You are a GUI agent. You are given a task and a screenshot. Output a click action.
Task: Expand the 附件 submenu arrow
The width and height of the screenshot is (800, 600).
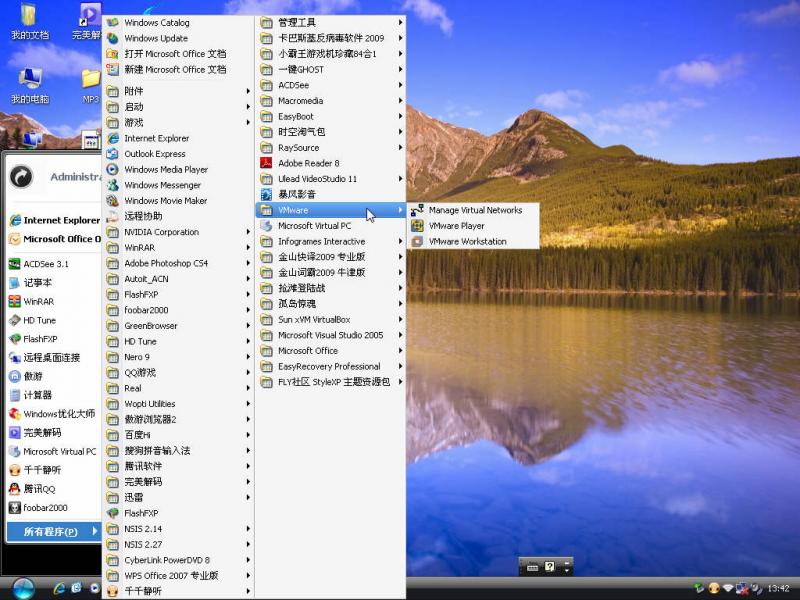coord(248,91)
